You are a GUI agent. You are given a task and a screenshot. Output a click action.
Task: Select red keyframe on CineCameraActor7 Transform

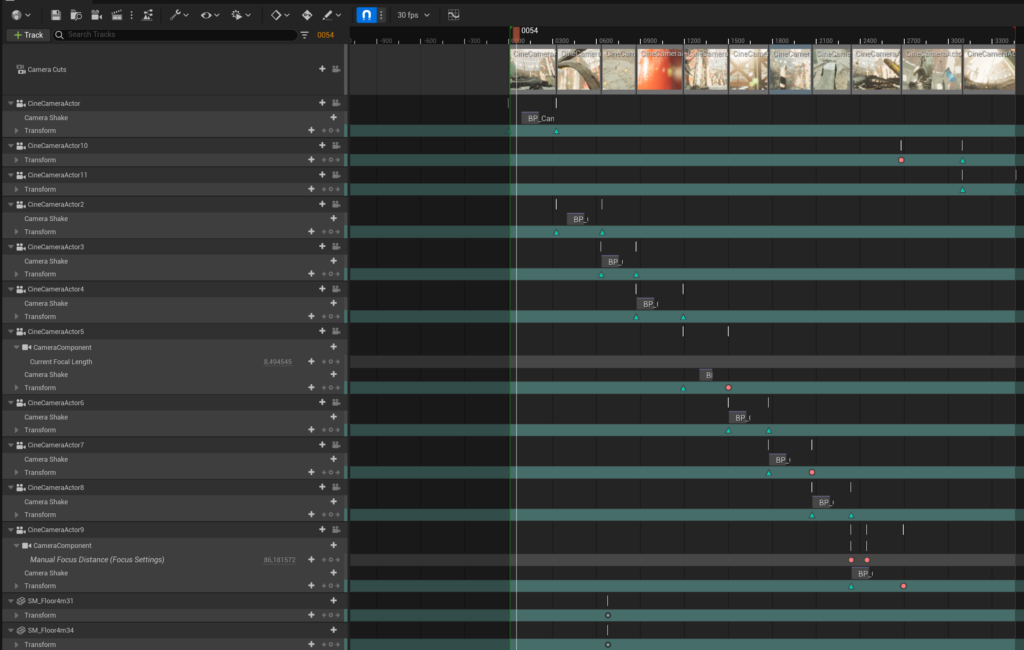click(x=812, y=472)
